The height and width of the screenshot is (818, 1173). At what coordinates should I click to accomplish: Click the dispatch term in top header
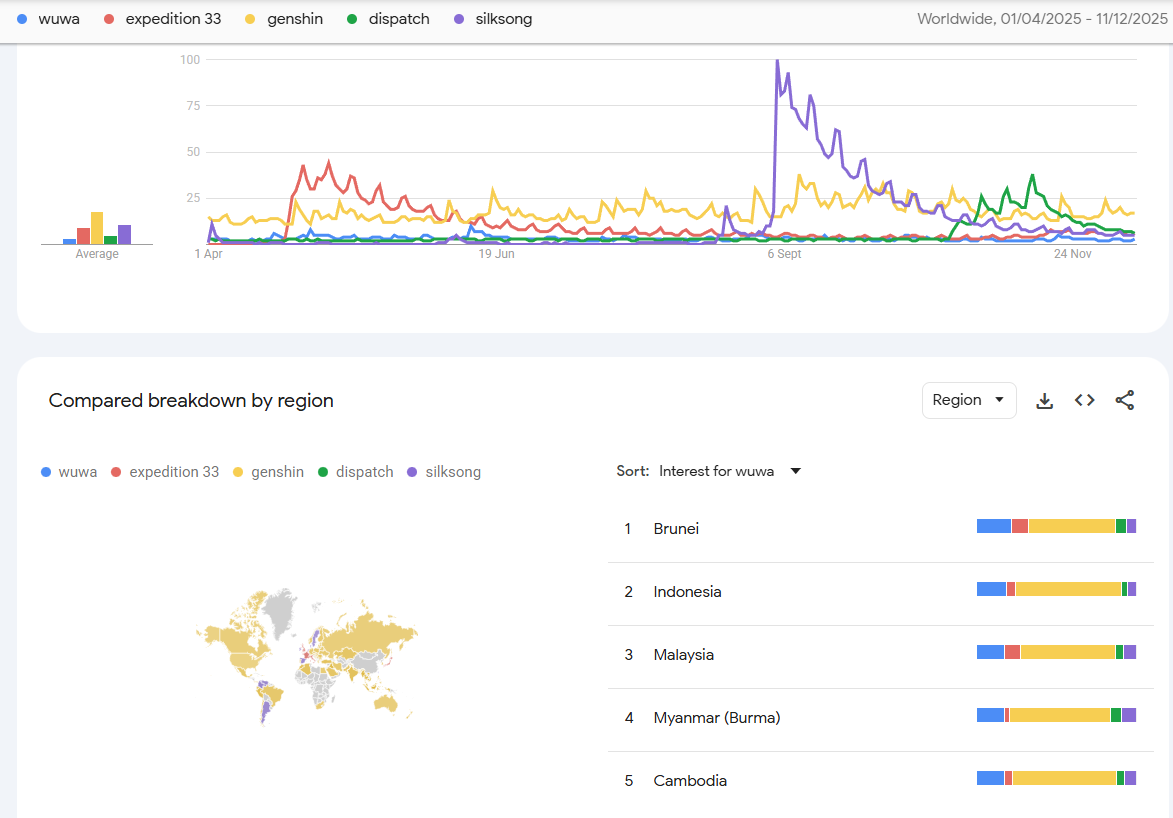click(x=399, y=19)
